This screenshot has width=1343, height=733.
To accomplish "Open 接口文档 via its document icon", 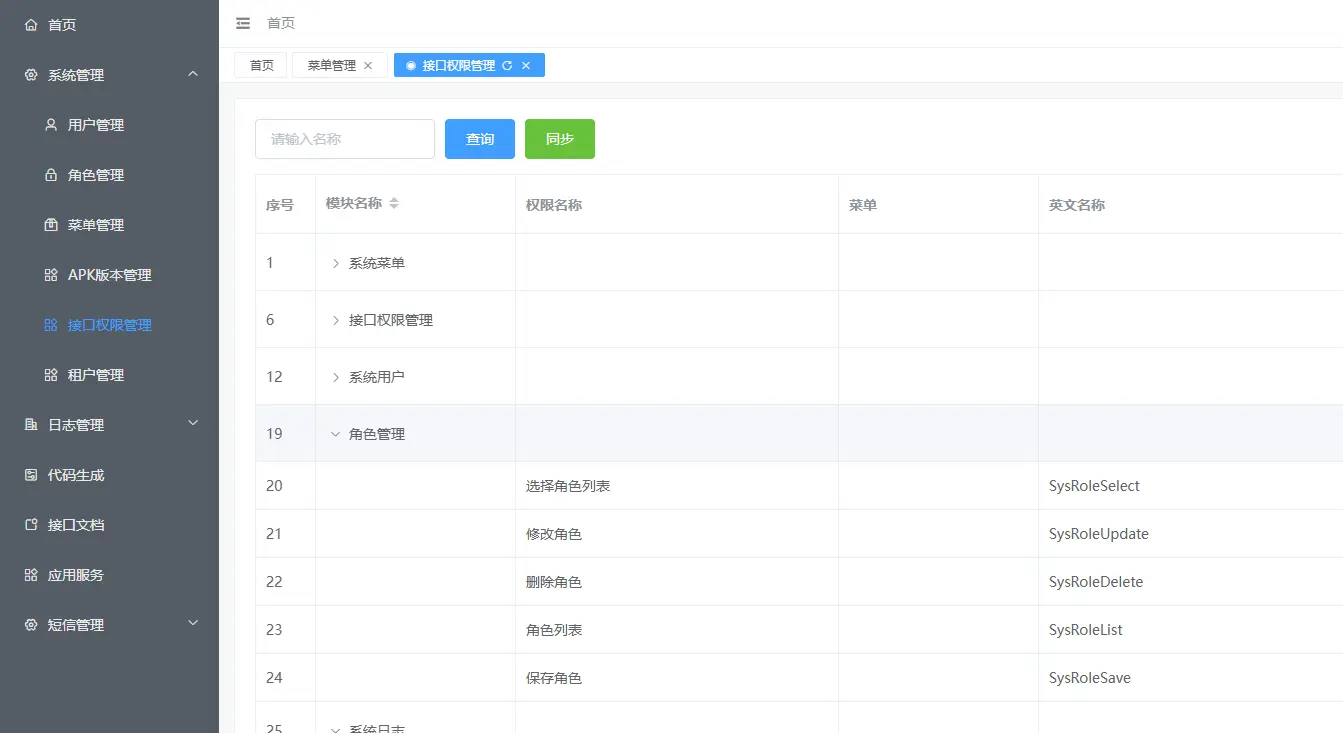I will click(x=33, y=524).
